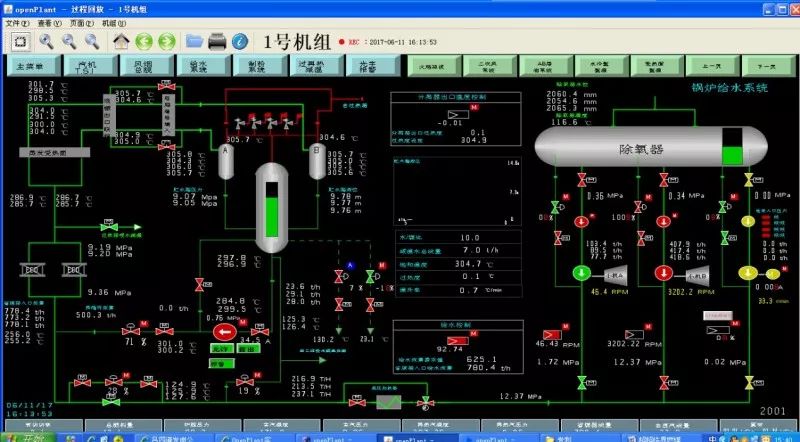Print the screen with the printer icon

[x=217, y=41]
